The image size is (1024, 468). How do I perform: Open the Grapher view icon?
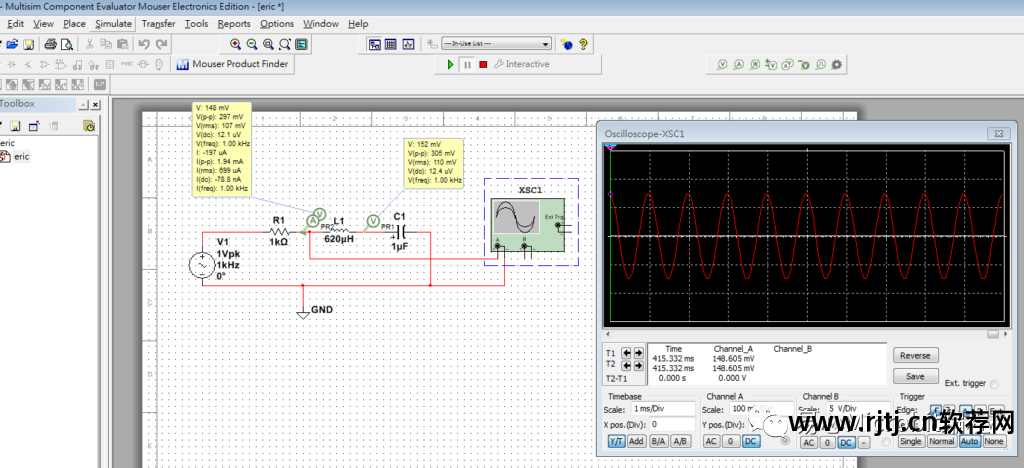[x=408, y=44]
